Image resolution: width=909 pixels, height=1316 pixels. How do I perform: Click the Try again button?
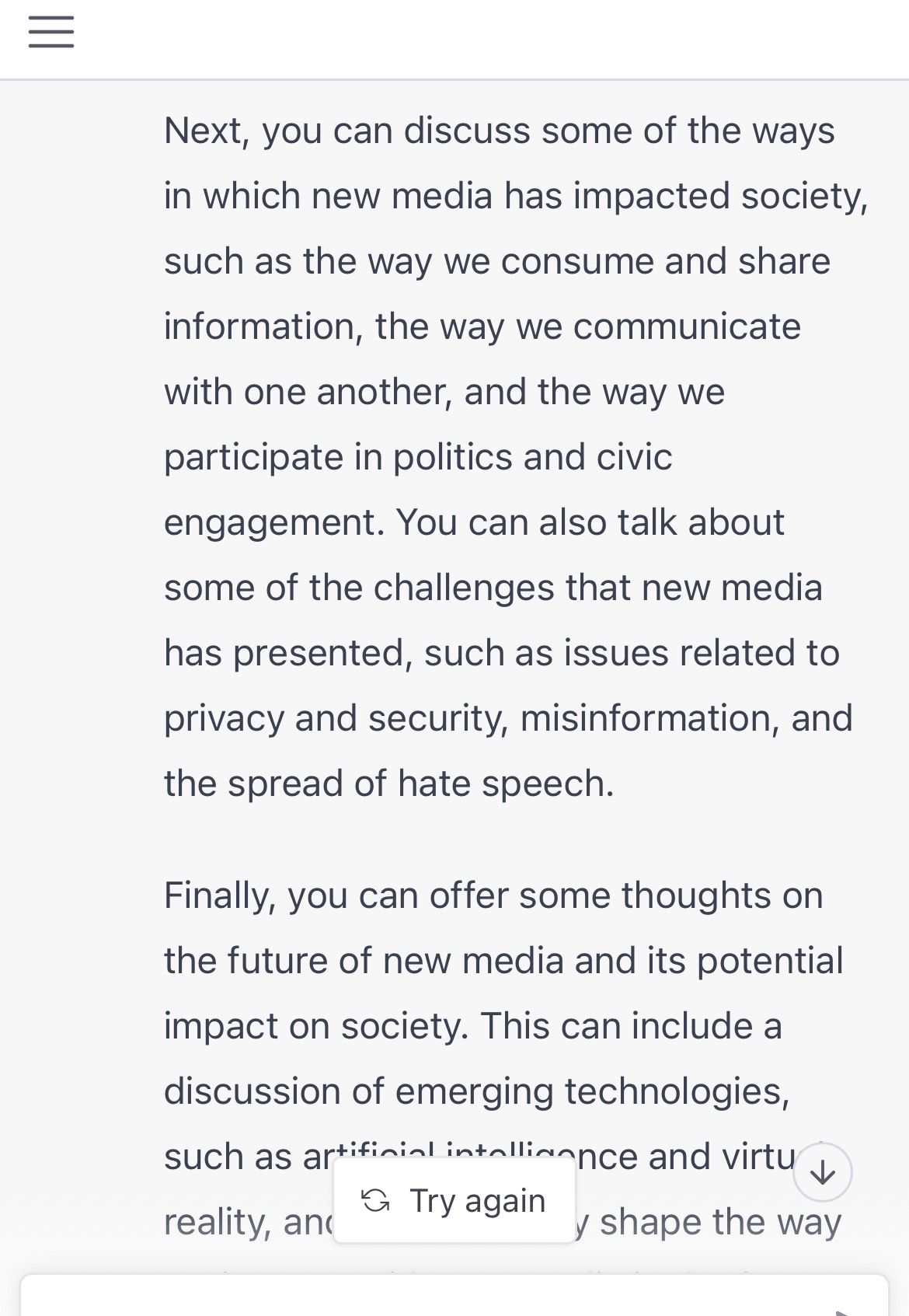click(454, 1200)
